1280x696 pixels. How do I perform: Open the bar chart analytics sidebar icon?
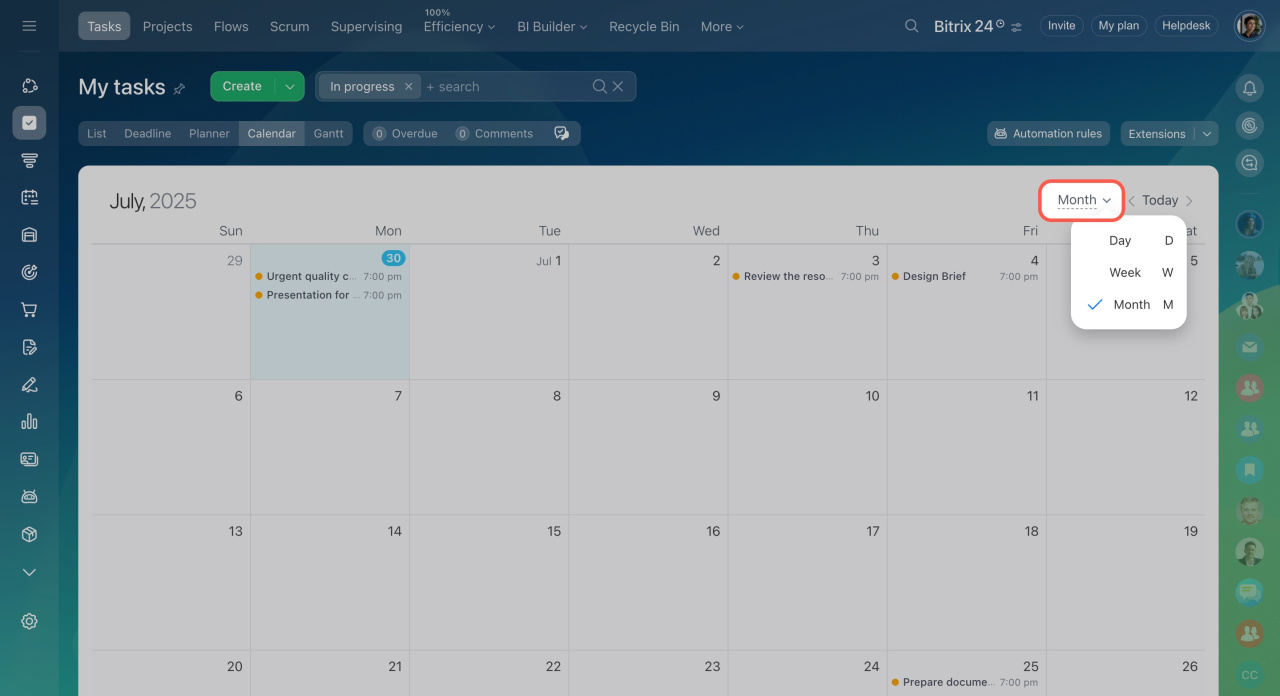pos(29,421)
